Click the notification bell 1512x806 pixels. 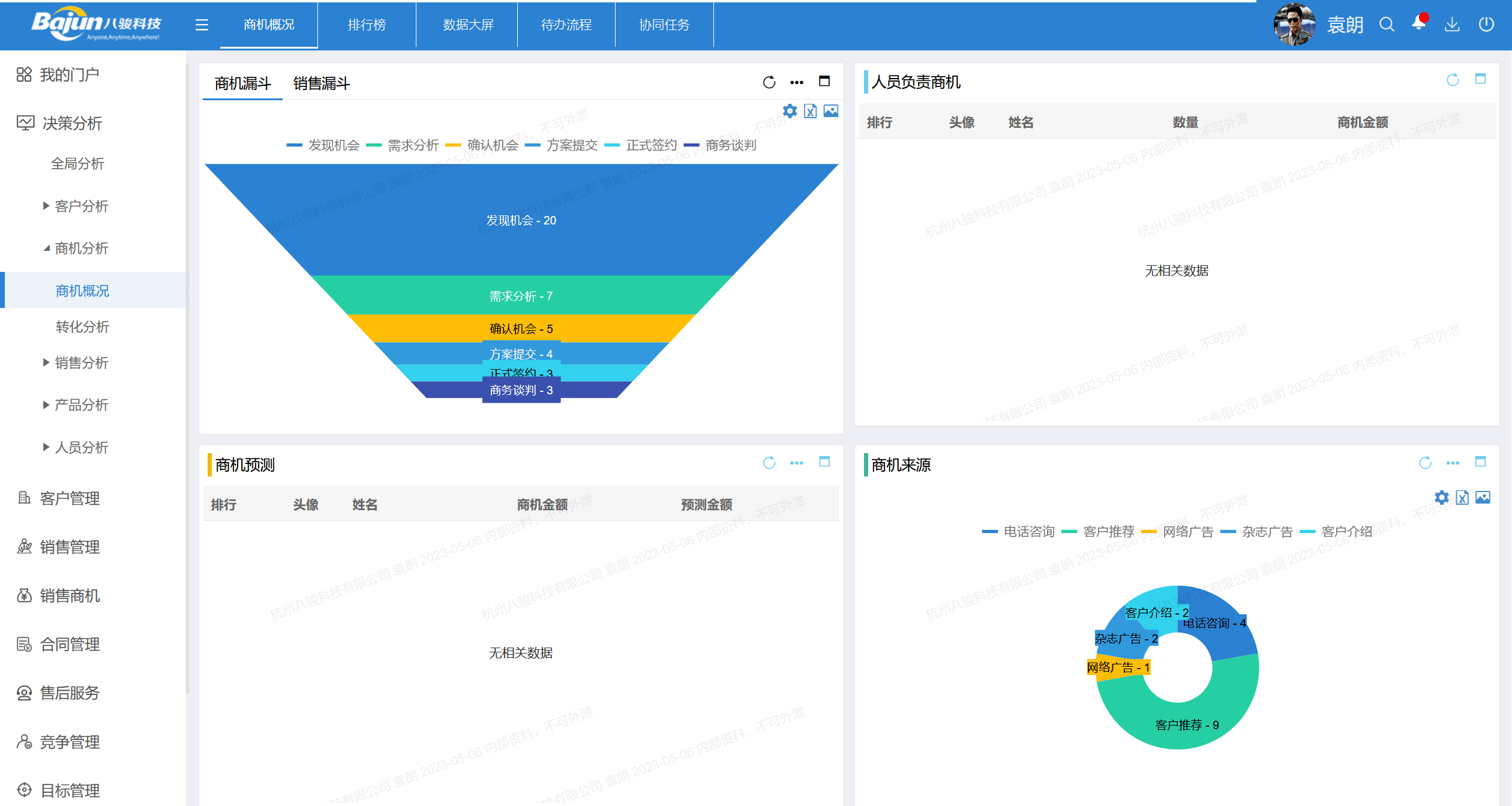[x=1419, y=25]
